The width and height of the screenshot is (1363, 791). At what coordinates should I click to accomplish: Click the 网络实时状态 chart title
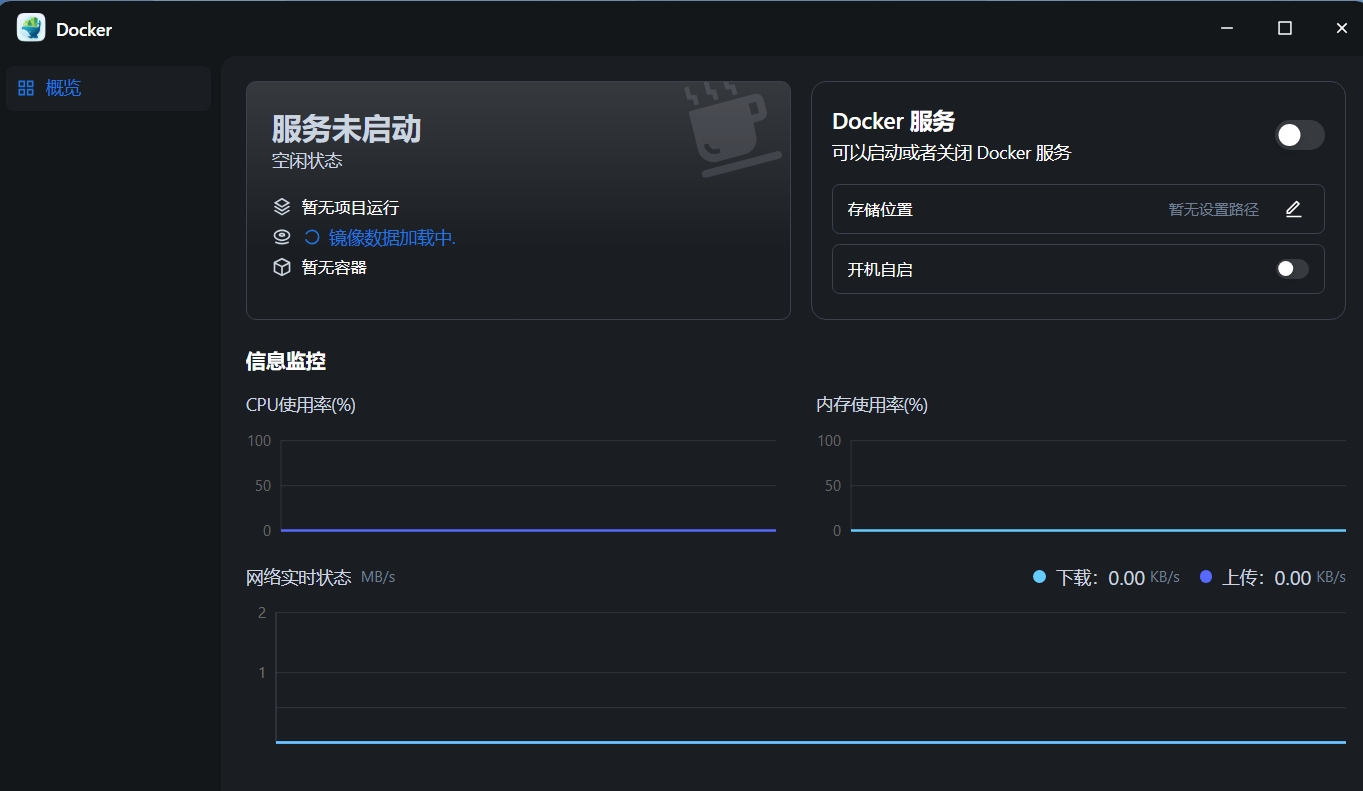[x=299, y=577]
